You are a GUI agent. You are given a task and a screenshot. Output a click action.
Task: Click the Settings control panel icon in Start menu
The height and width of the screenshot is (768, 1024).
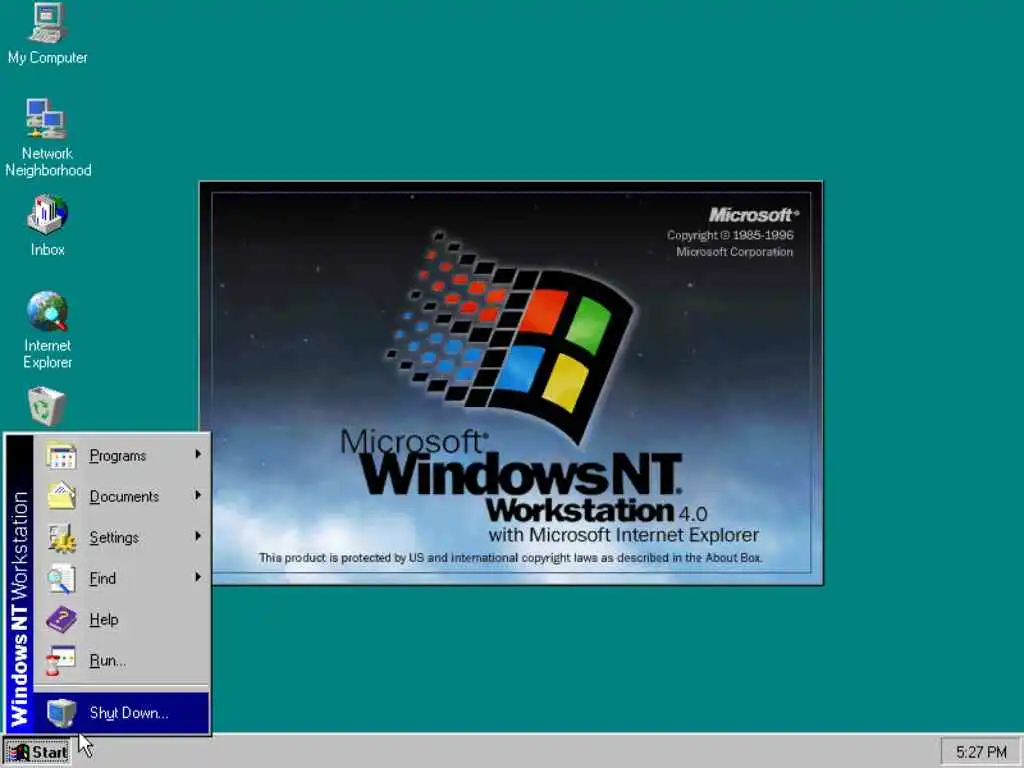pyautogui.click(x=61, y=537)
